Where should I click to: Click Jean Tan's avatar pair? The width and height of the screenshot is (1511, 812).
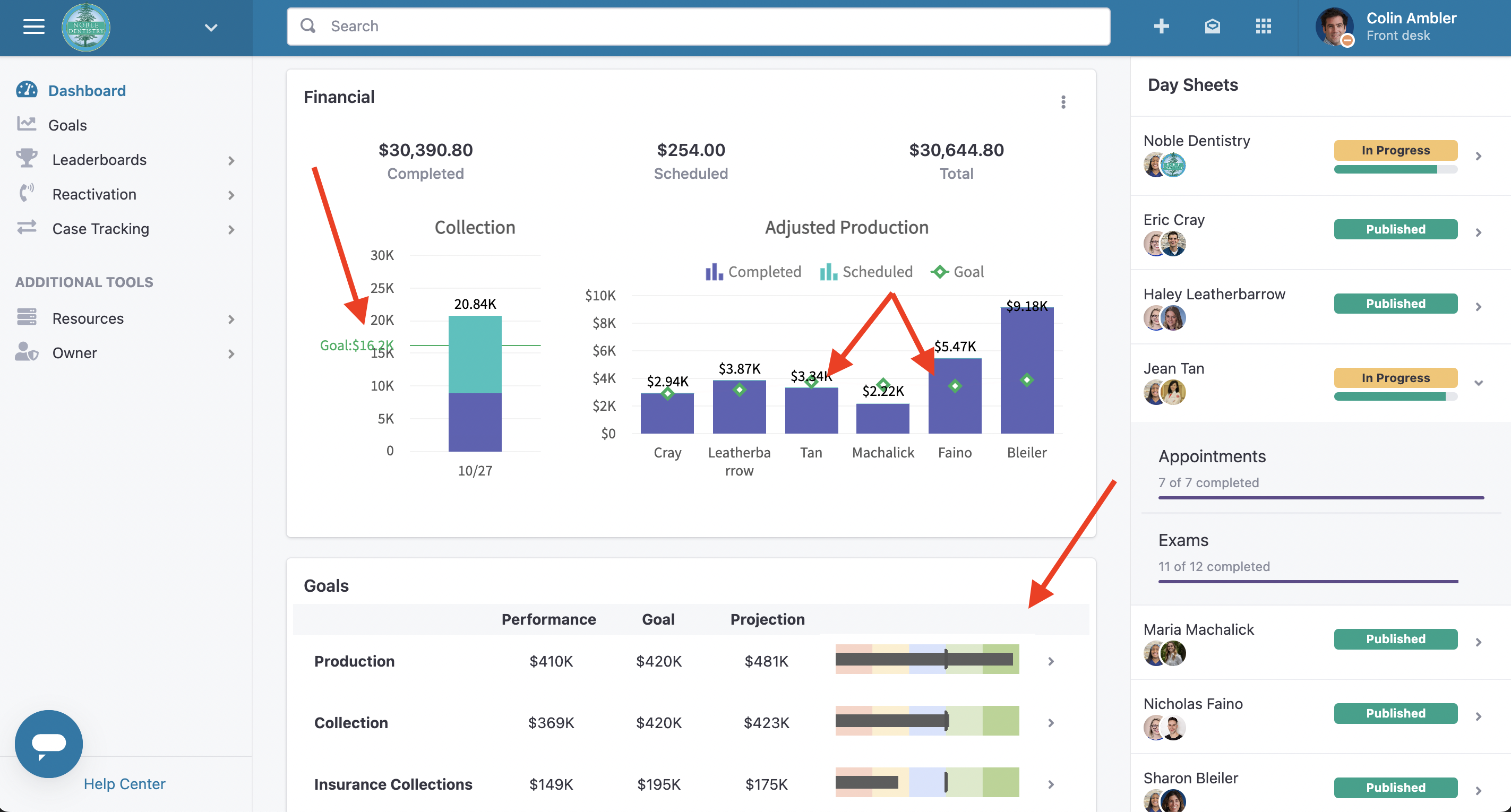[1164, 392]
